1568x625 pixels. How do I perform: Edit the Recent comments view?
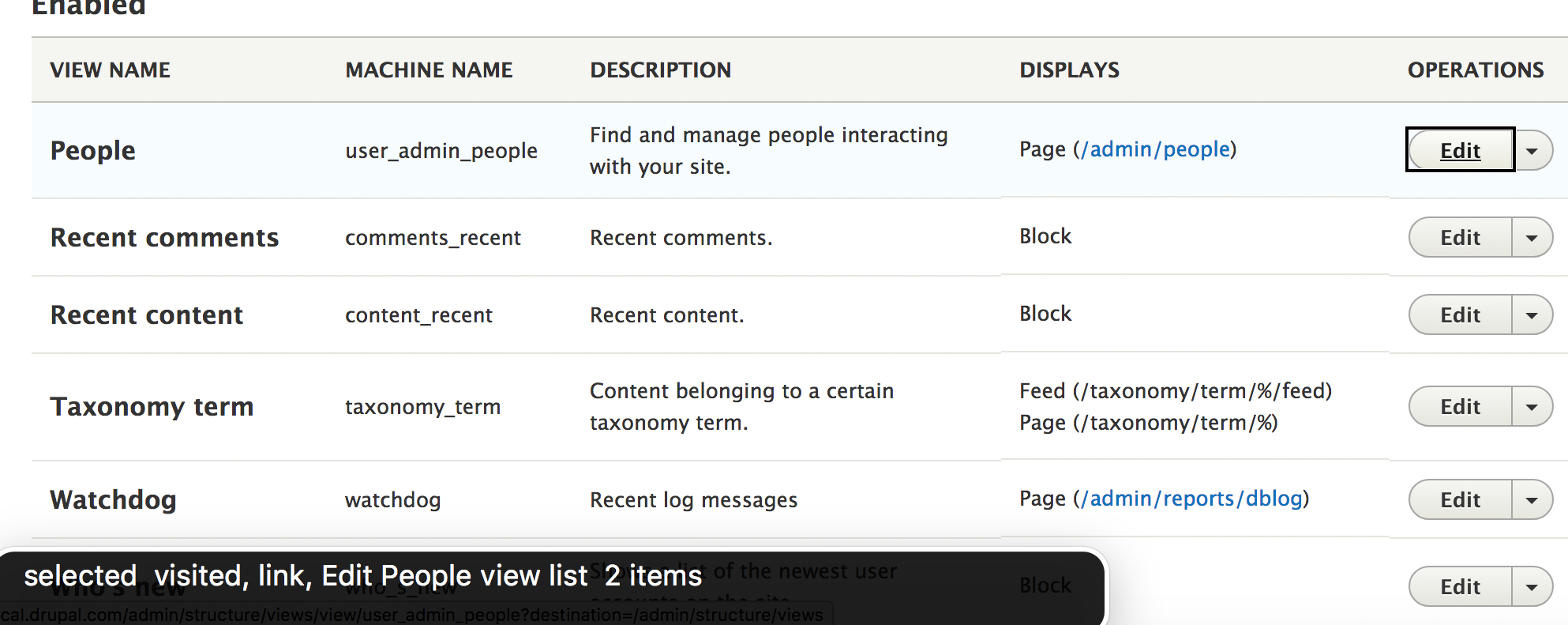point(1460,237)
